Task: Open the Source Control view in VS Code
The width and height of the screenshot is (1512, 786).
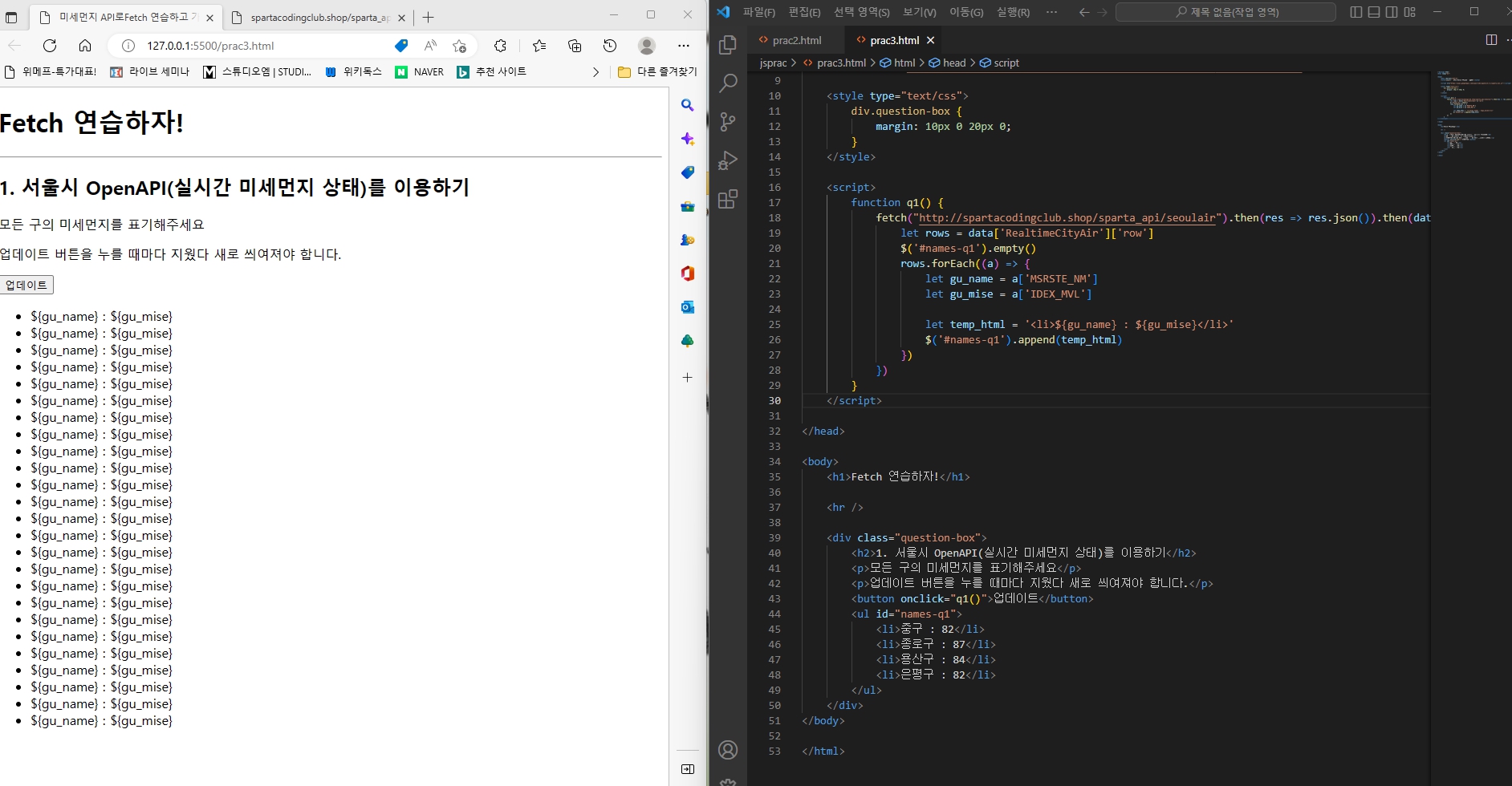Action: [x=728, y=121]
